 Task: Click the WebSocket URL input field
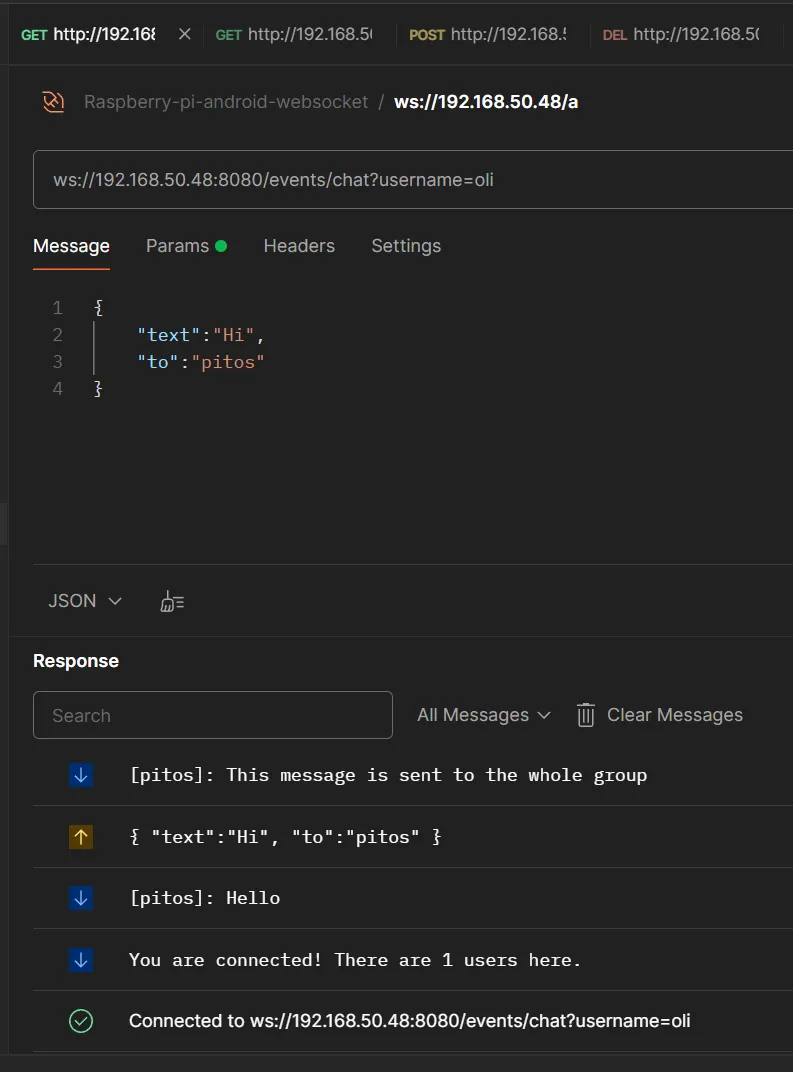413,180
